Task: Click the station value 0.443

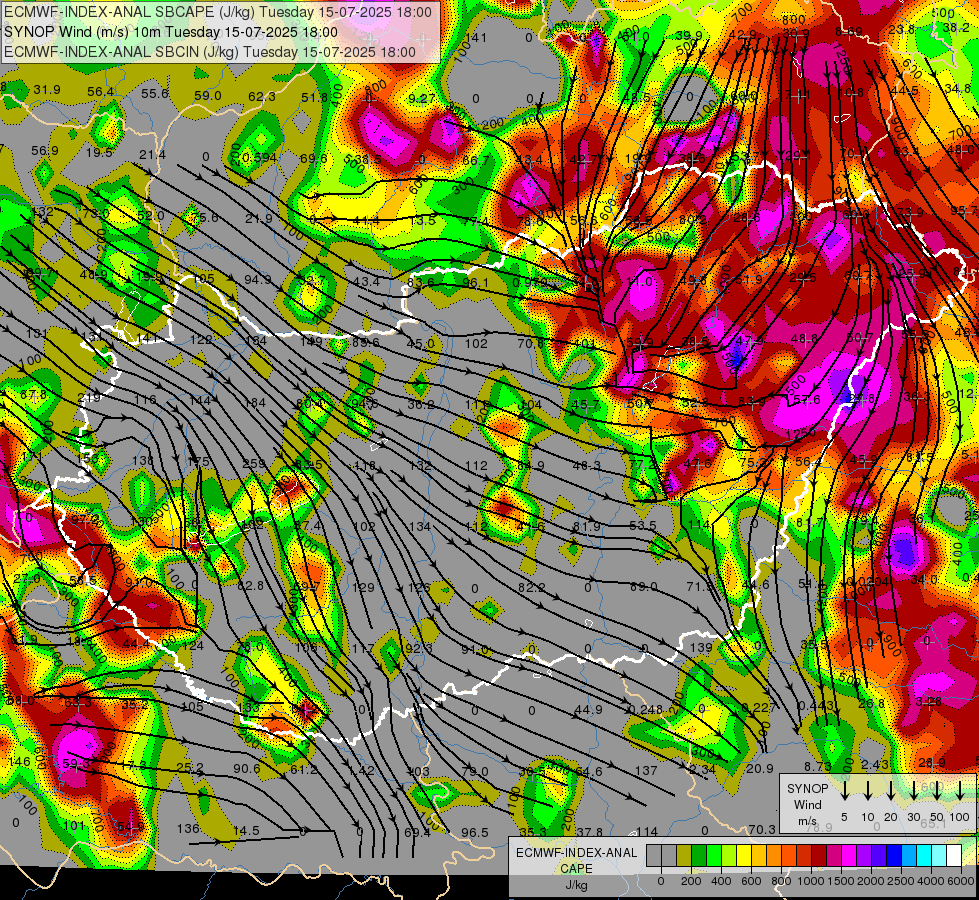Action: click(x=817, y=705)
